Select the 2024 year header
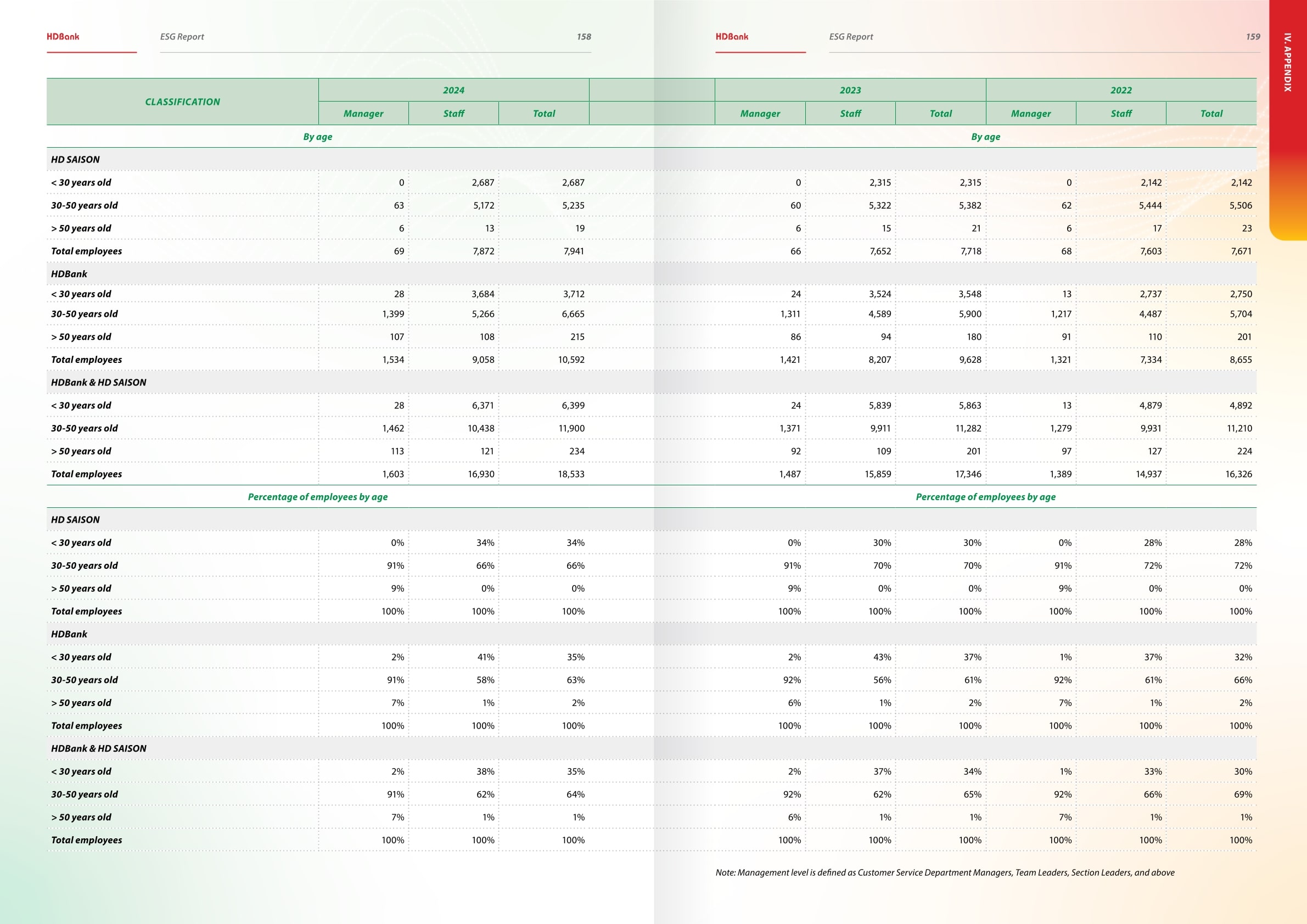 click(453, 91)
